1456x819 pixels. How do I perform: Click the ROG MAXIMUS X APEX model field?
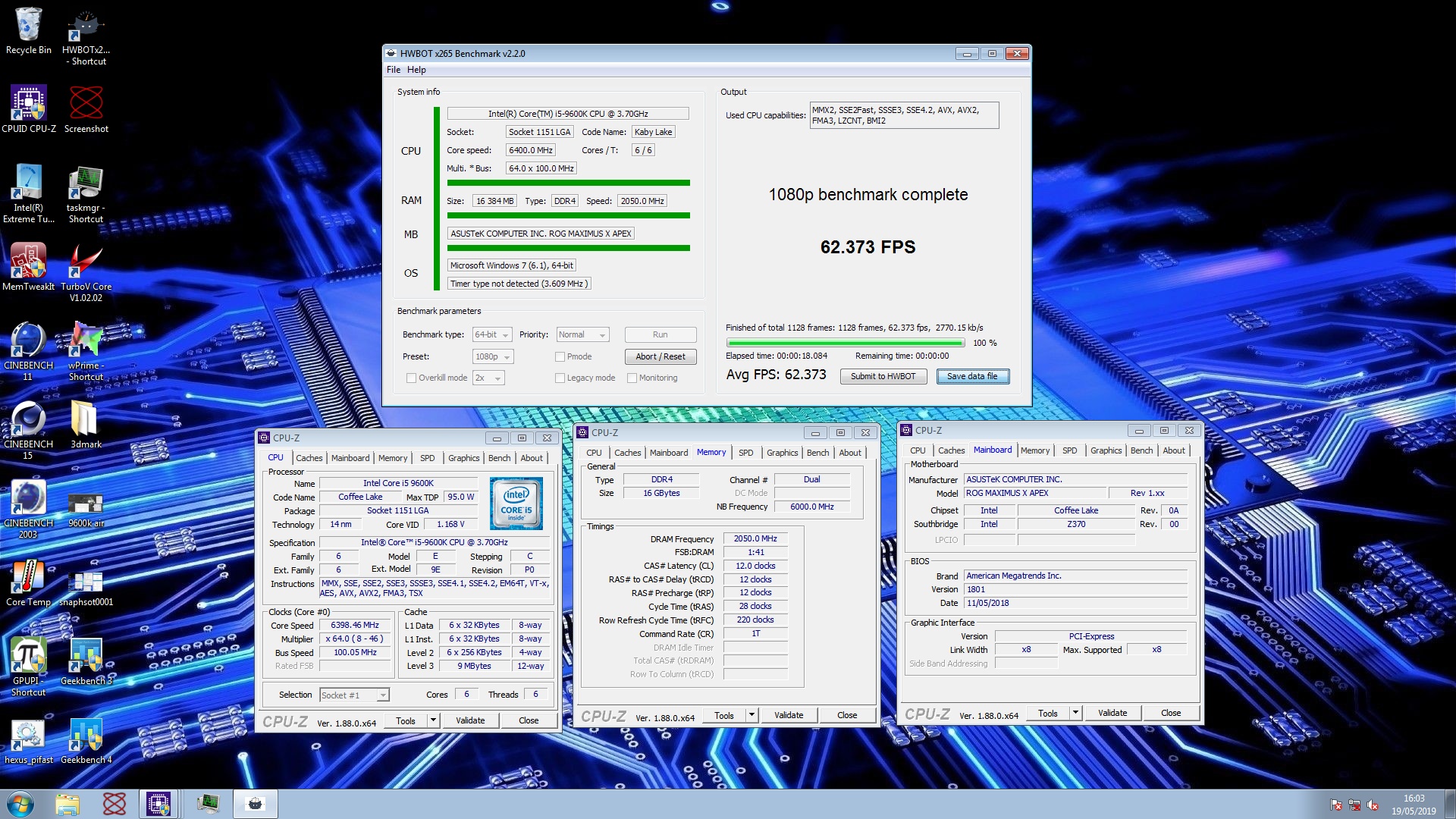tap(1035, 493)
